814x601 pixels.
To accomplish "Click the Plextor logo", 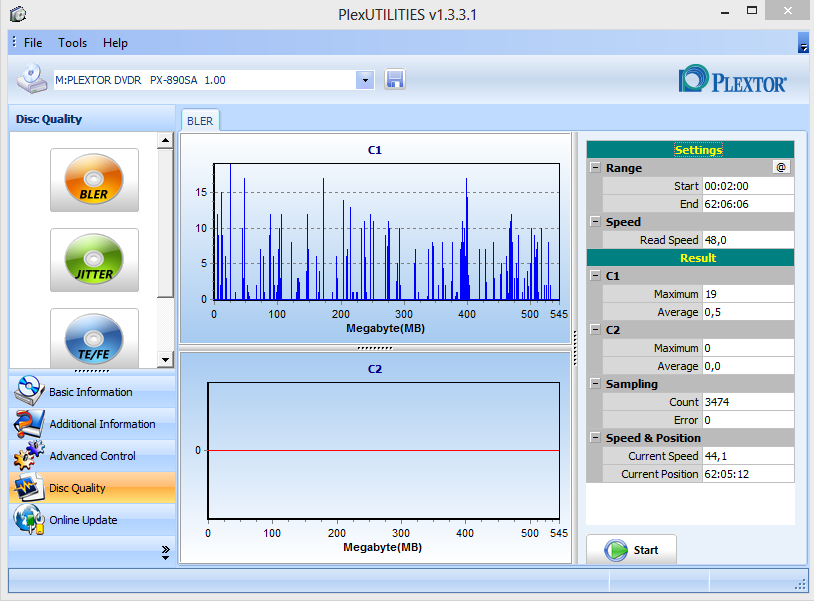I will [732, 79].
